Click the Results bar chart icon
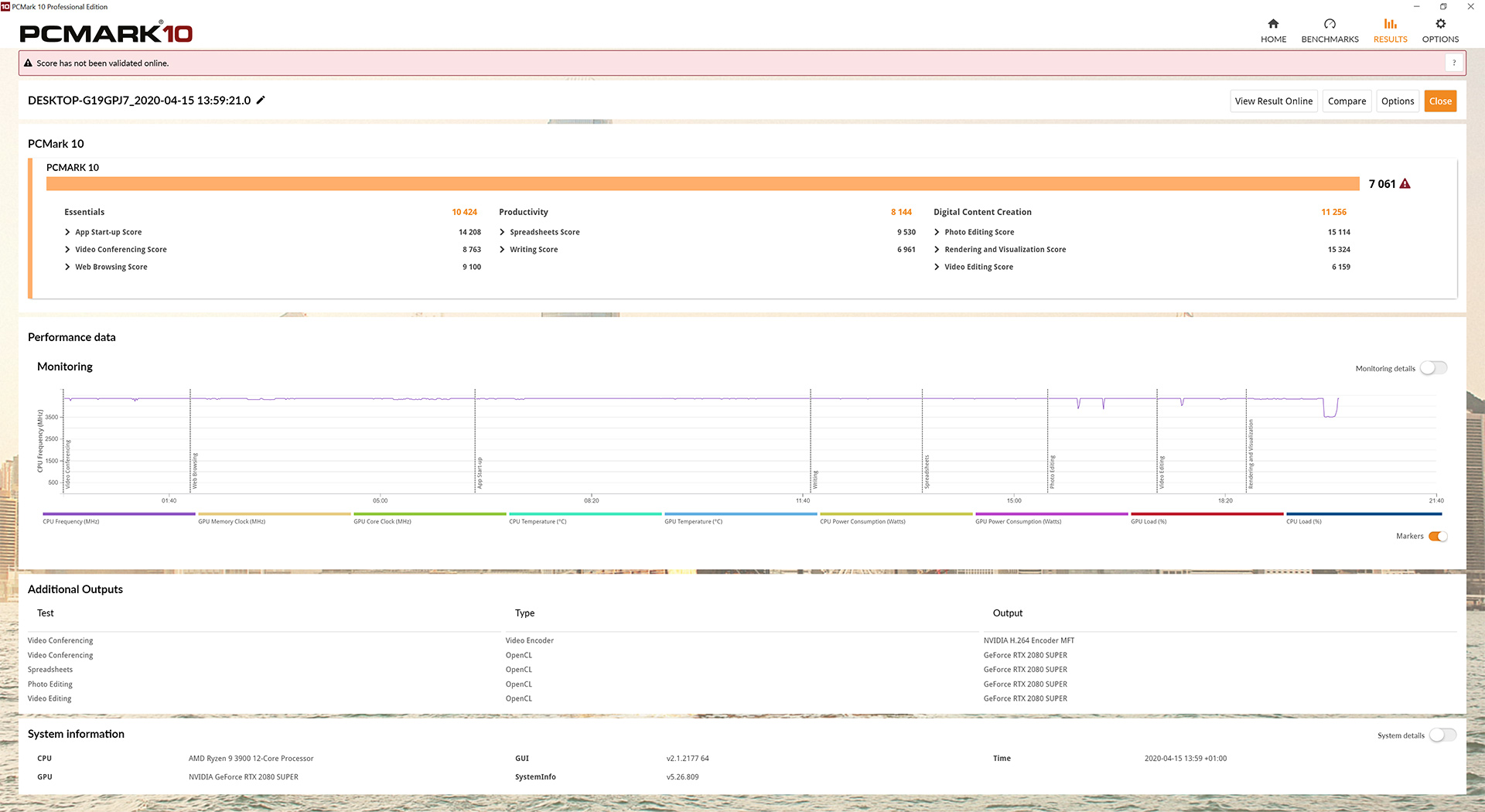Screen dimensions: 1485x812 1390,24
